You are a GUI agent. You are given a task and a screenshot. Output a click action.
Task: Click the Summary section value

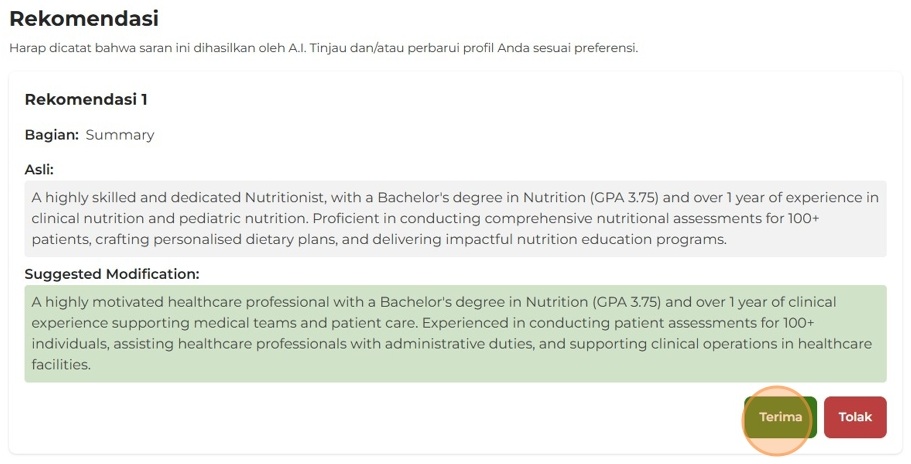coord(120,134)
